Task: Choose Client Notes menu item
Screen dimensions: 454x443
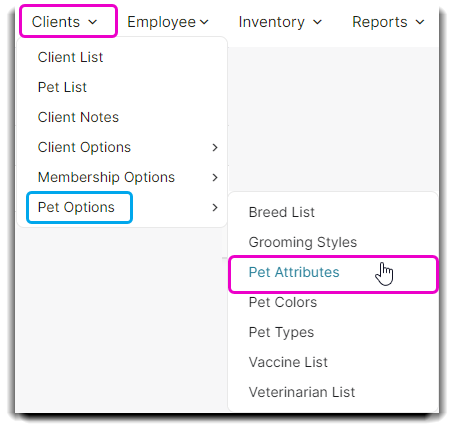Action: click(x=122, y=117)
